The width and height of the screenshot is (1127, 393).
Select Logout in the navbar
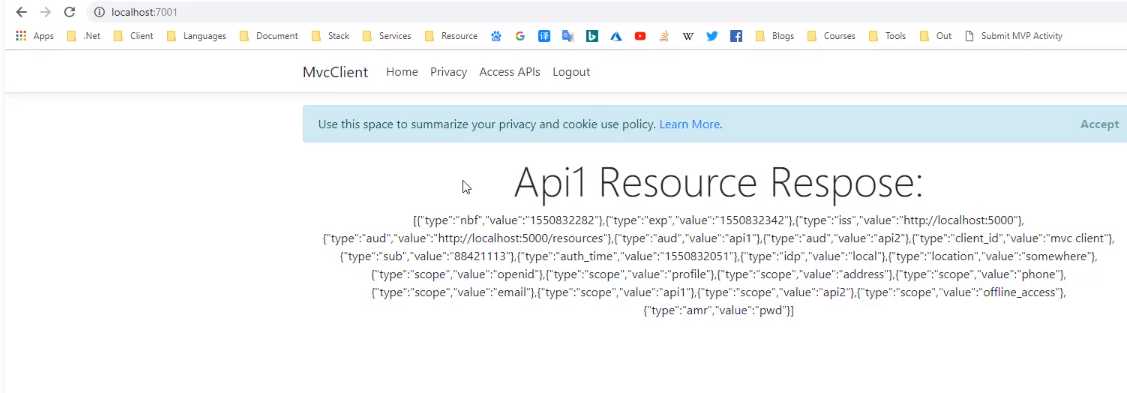[x=571, y=72]
